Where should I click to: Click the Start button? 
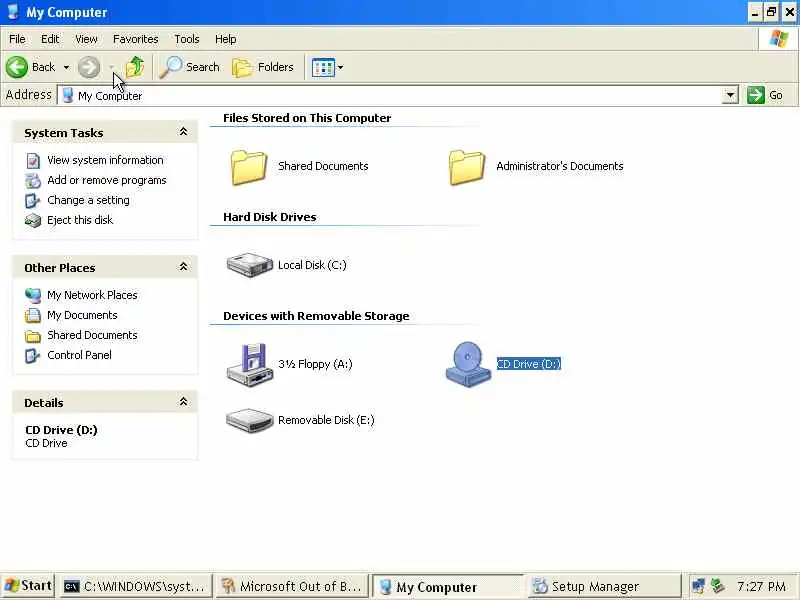pyautogui.click(x=29, y=586)
